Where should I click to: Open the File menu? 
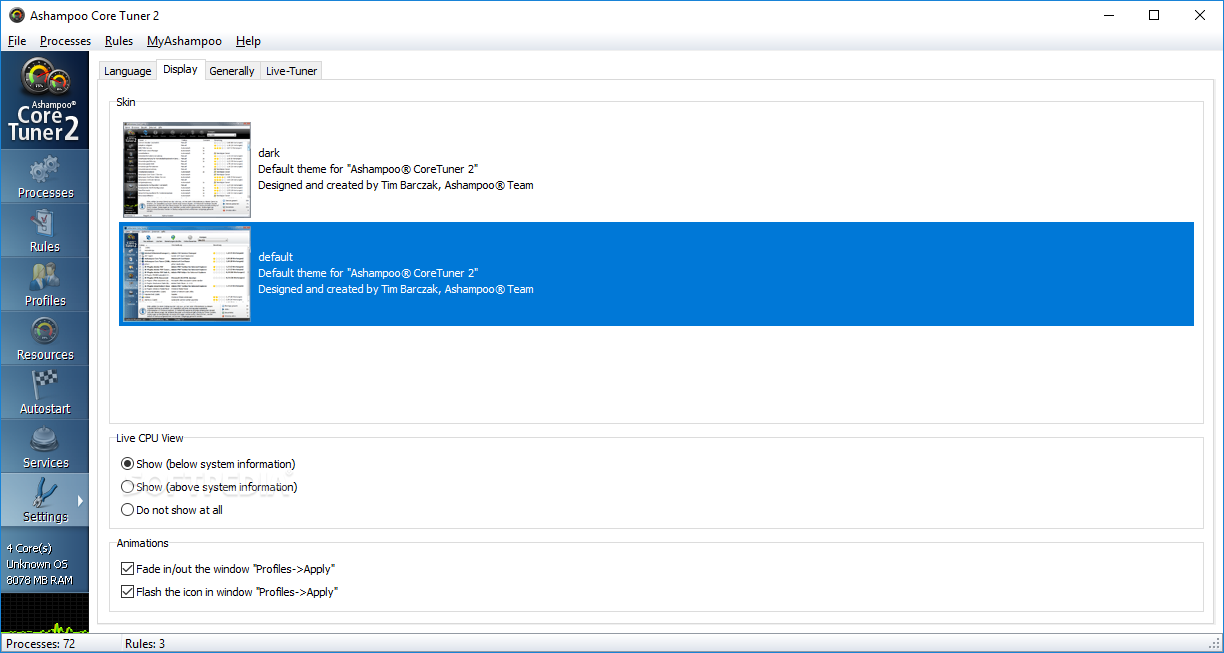click(x=17, y=41)
